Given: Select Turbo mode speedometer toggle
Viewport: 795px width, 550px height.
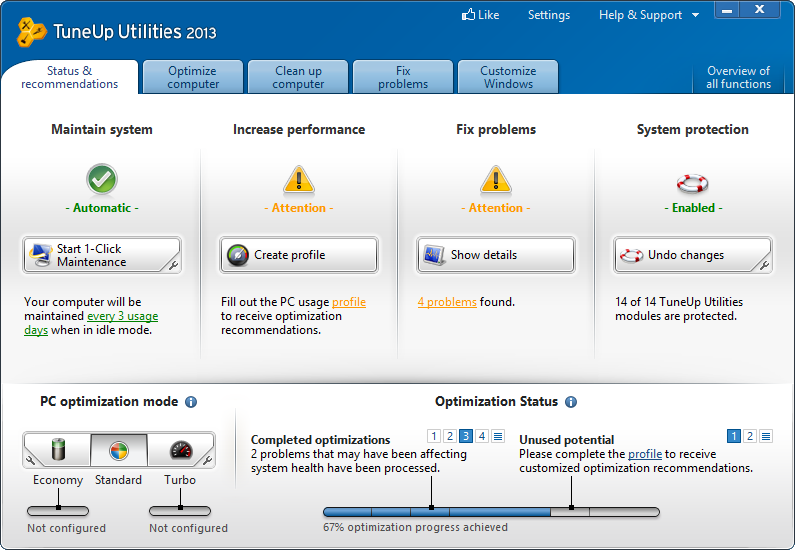Looking at the screenshot, I should click(x=180, y=450).
